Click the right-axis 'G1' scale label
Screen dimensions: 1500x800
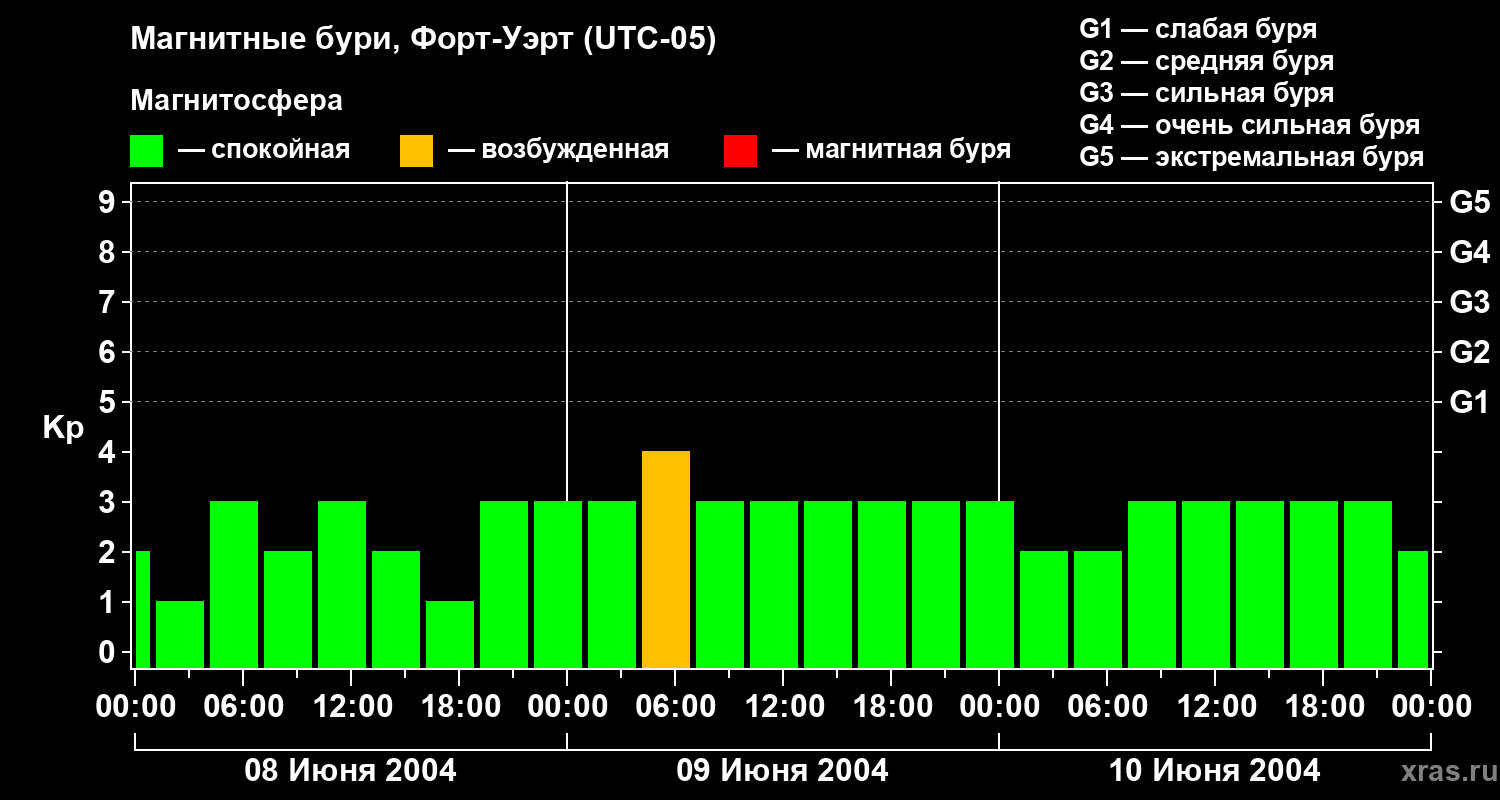[x=1469, y=402]
